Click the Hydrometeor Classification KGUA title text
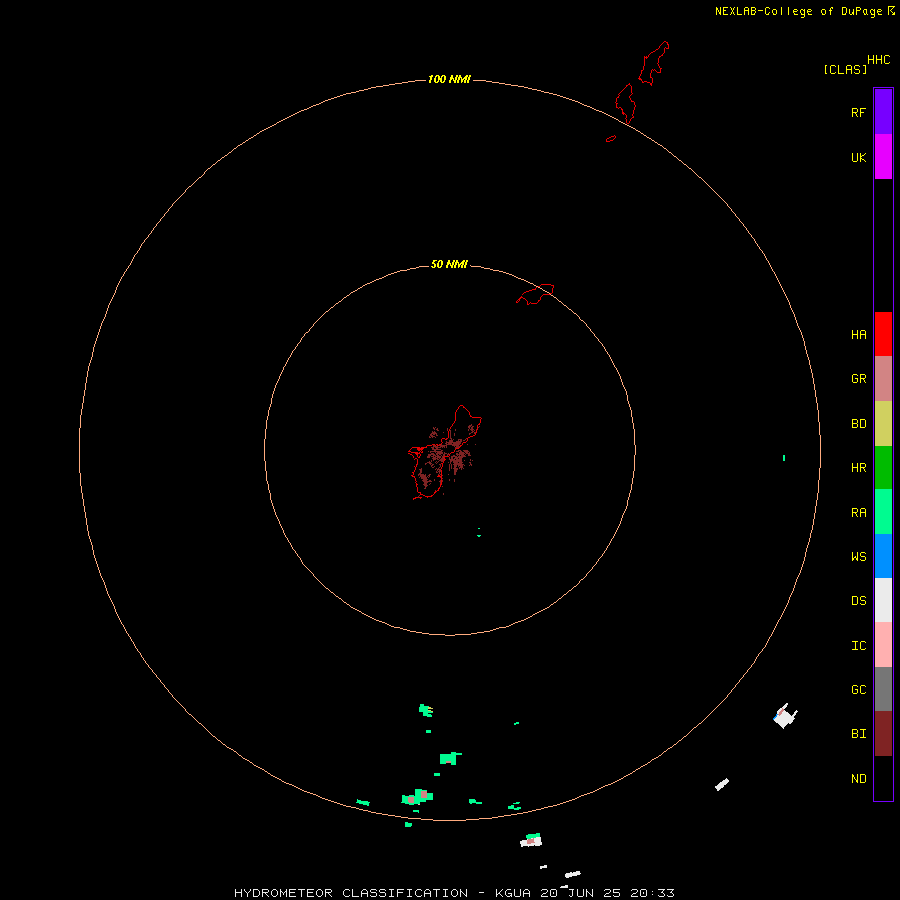This screenshot has height=900, width=900. click(454, 893)
